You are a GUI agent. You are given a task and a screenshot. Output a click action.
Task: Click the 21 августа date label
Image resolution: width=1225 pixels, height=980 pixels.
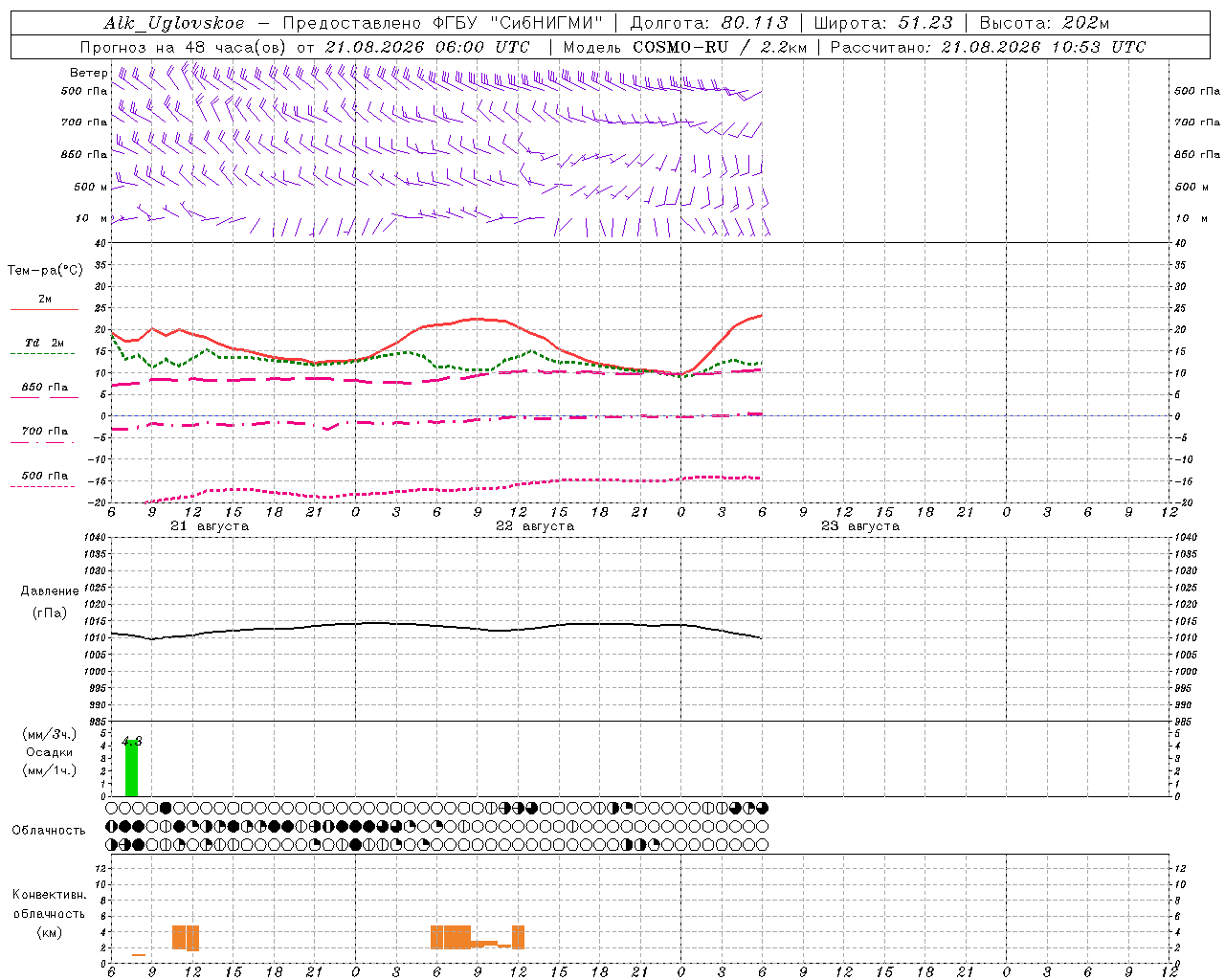point(210,526)
